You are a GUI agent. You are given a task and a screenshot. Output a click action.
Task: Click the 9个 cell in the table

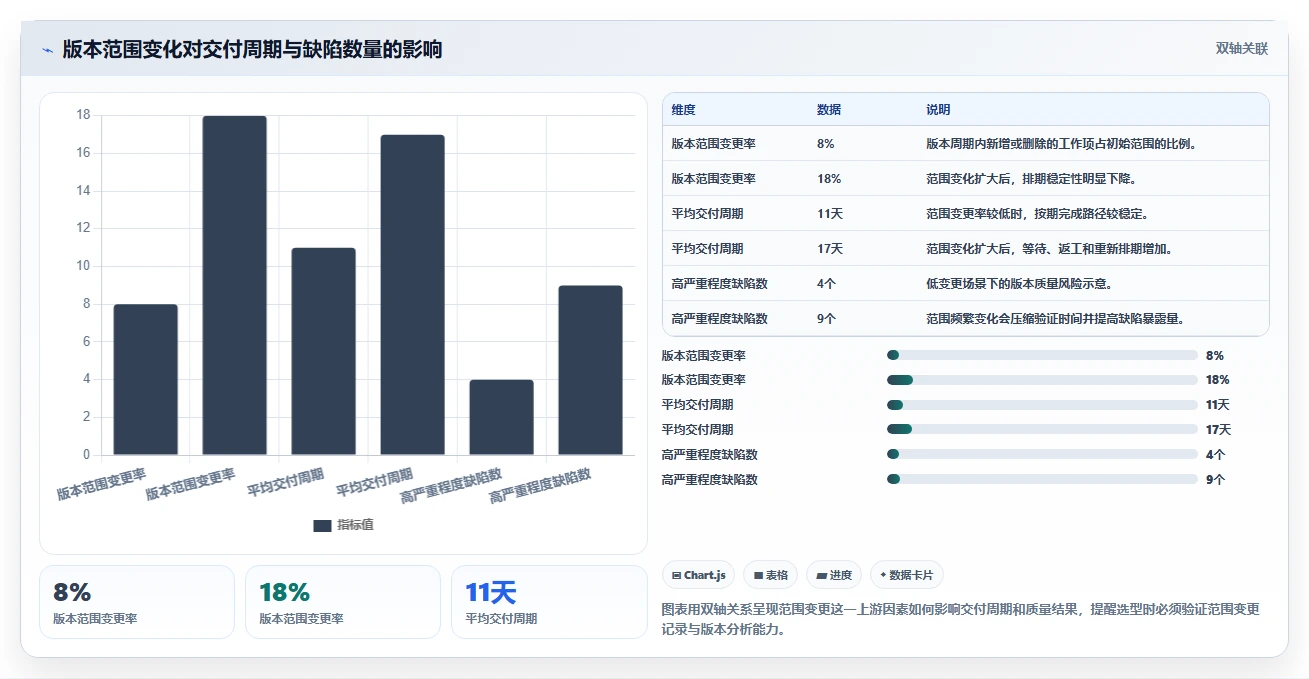(x=826, y=318)
